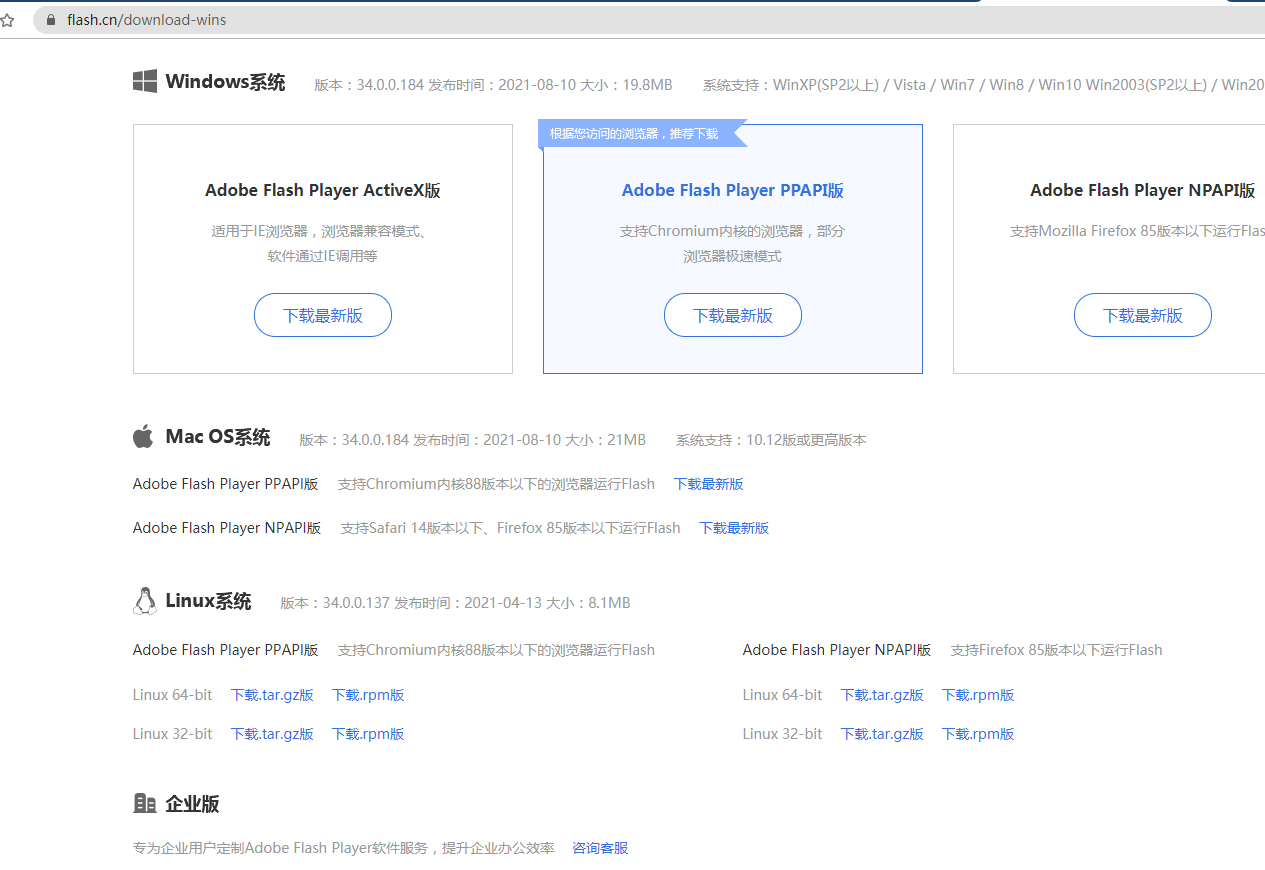Download Linux 64-bit PPAPI rpm version

(x=368, y=695)
